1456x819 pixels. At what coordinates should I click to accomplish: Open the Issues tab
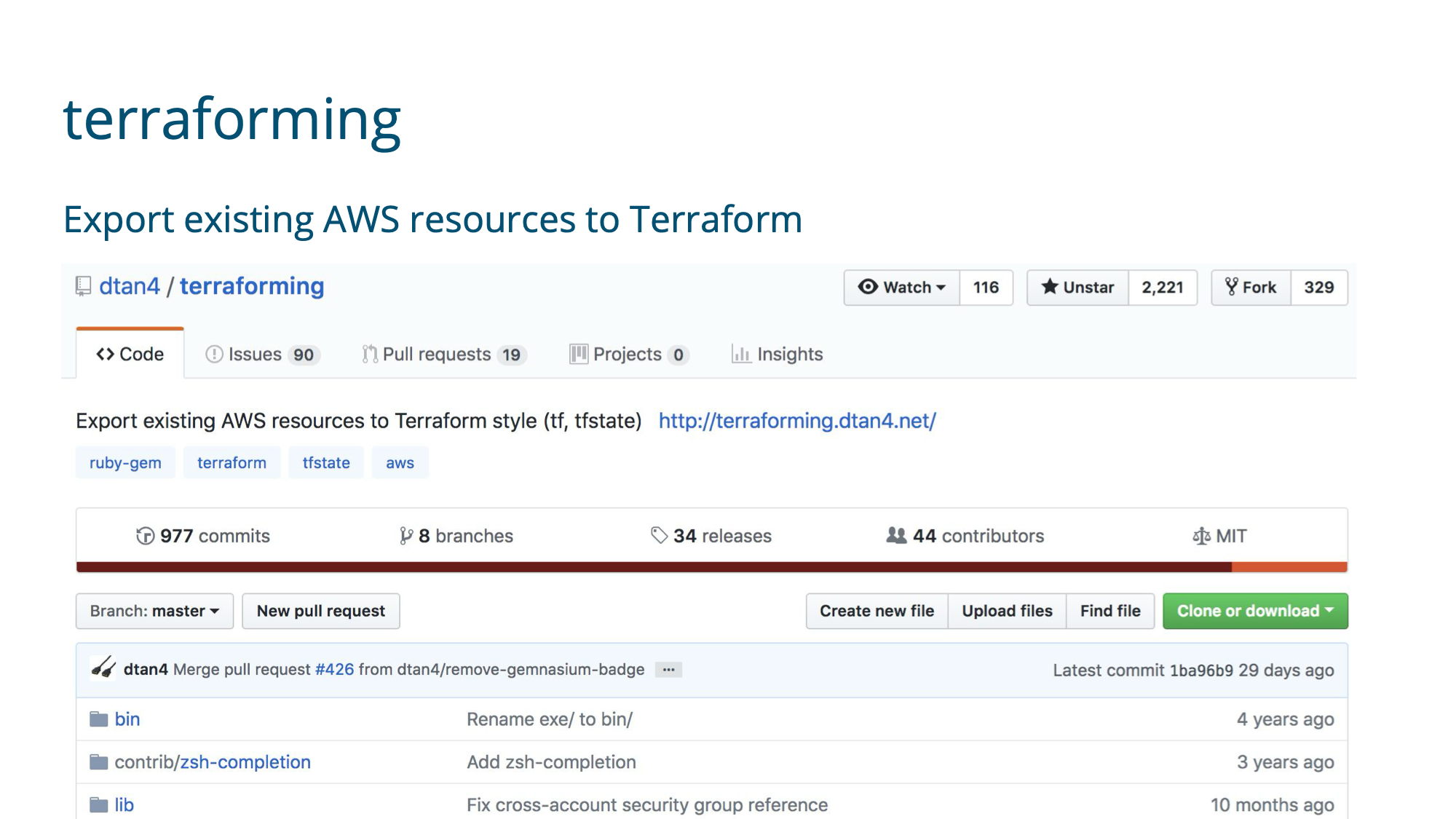264,355
